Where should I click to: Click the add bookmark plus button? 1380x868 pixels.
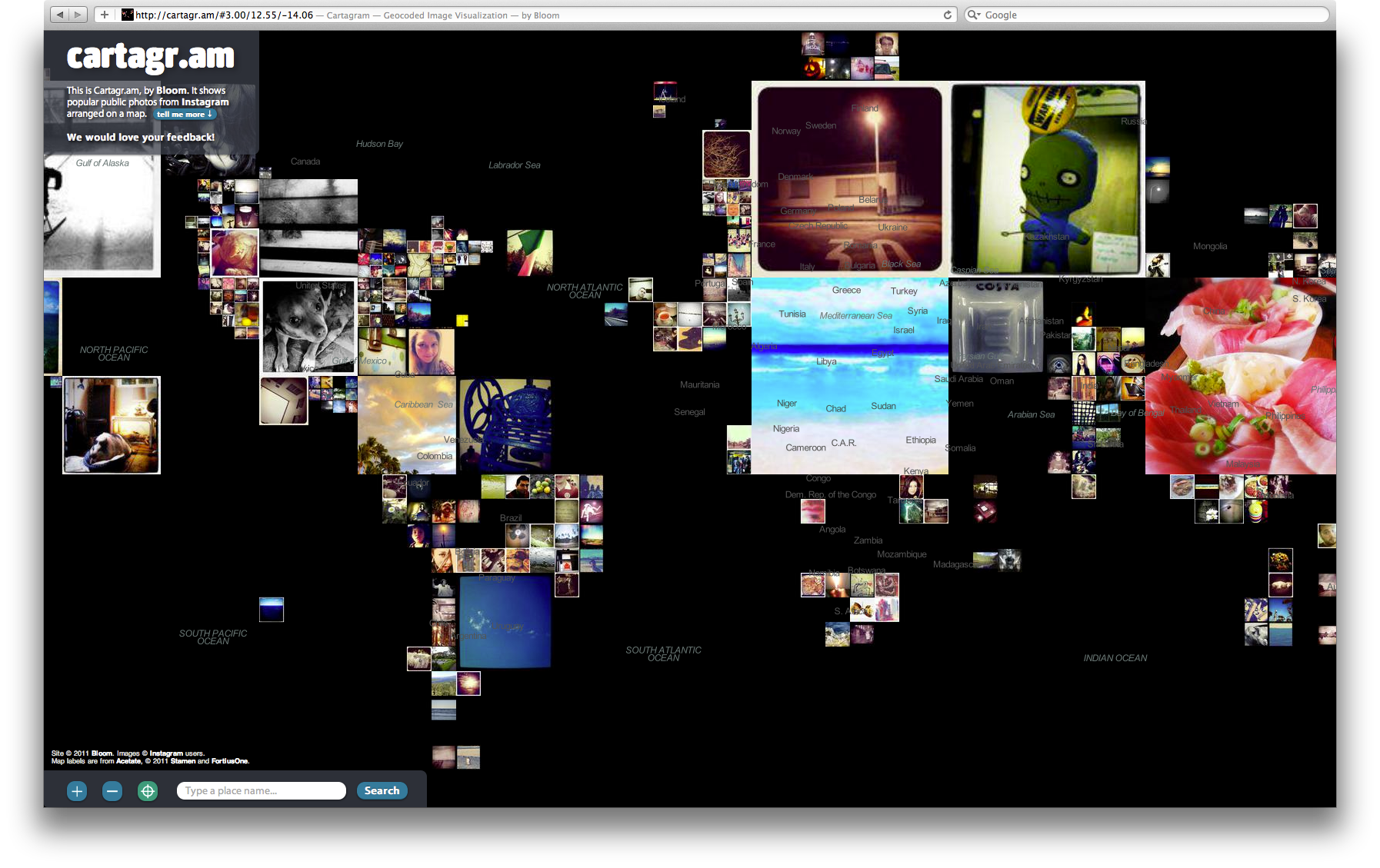(105, 15)
